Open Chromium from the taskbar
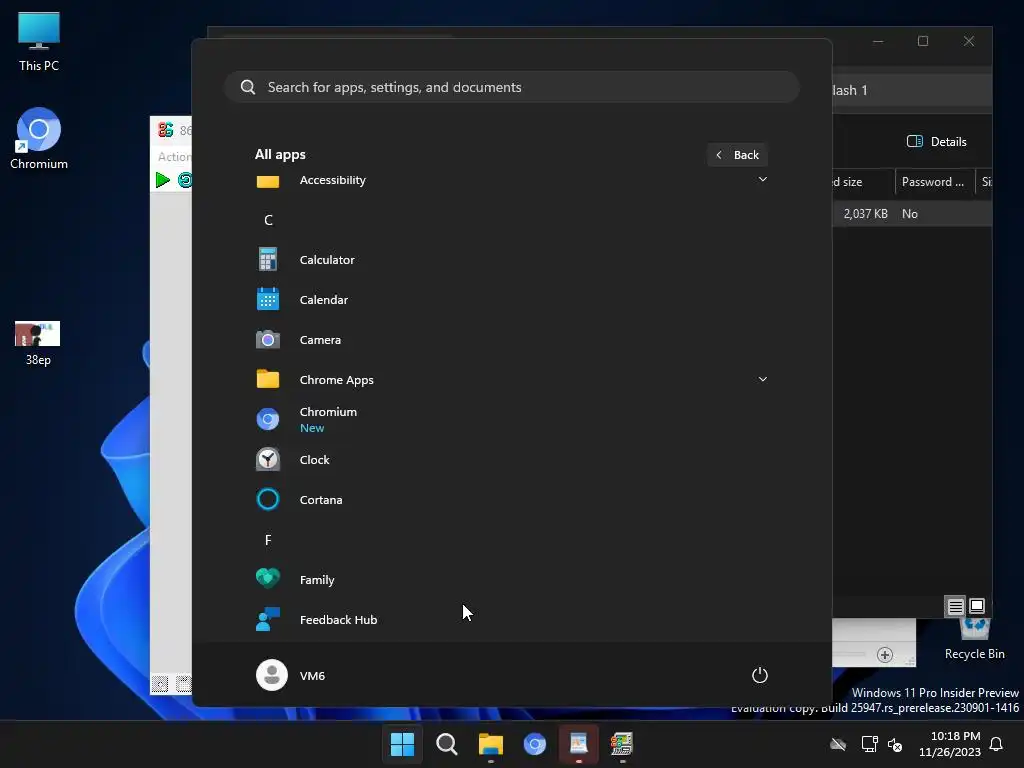 pos(535,744)
